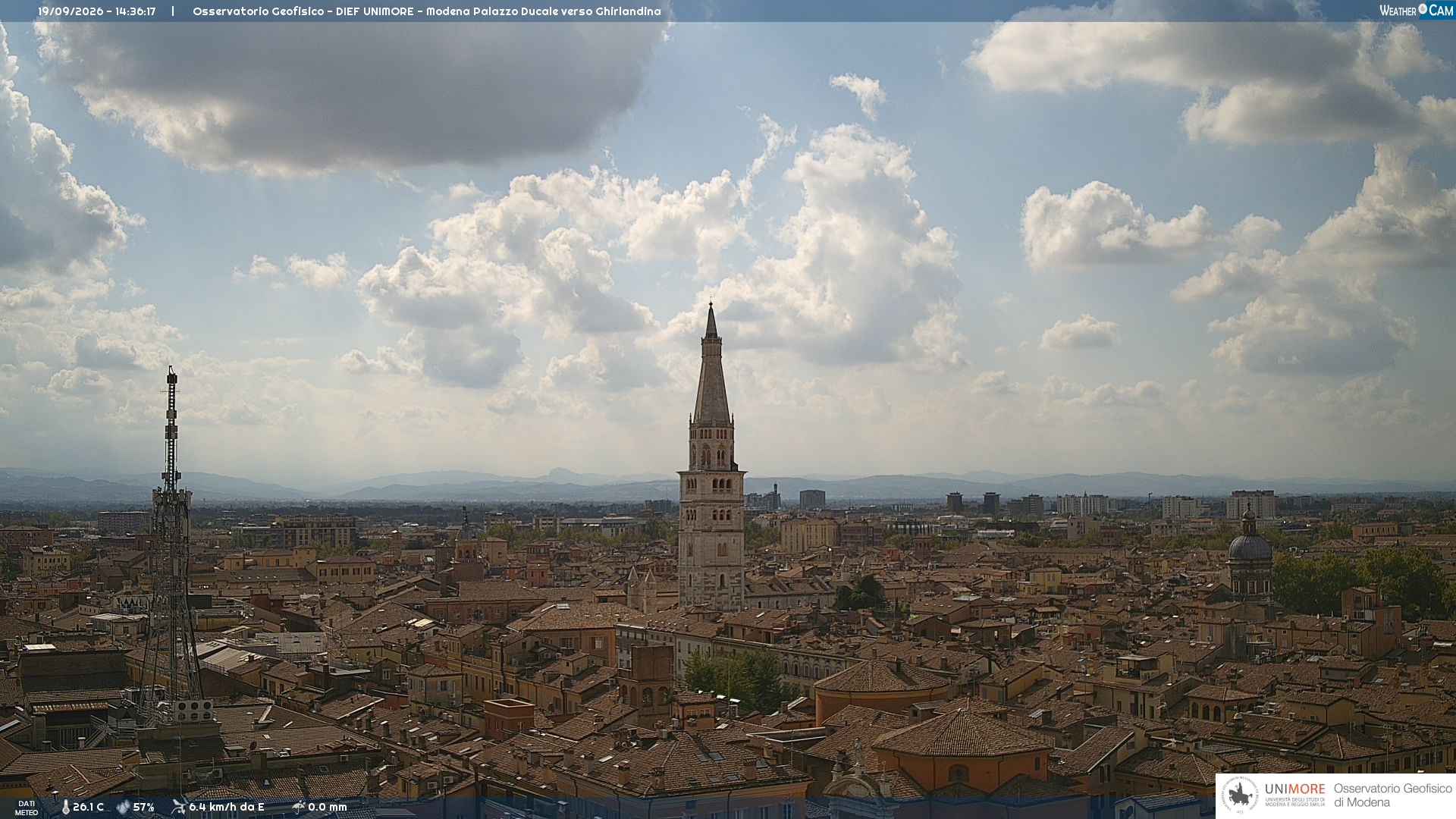The width and height of the screenshot is (1456, 819).
Task: Click the UNIMORE university seal emblem
Action: [1241, 795]
